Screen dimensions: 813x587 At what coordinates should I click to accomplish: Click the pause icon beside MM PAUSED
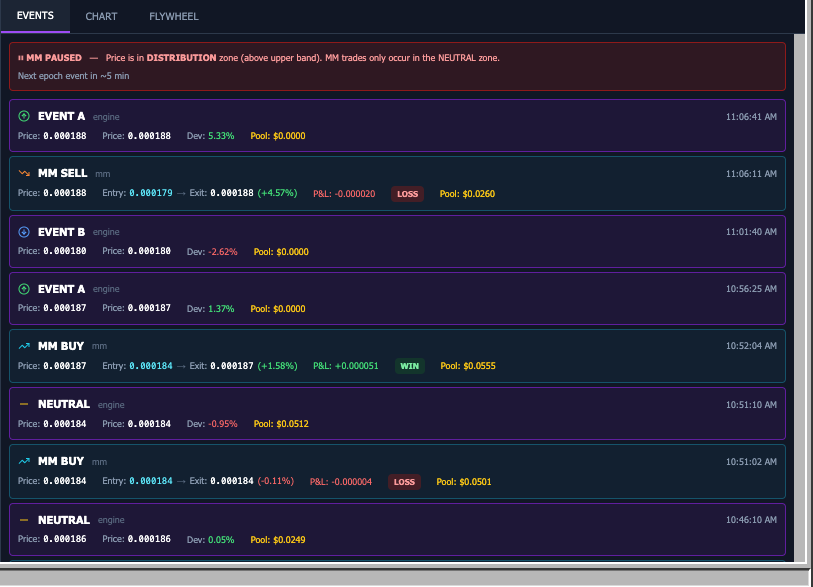pyautogui.click(x=21, y=58)
